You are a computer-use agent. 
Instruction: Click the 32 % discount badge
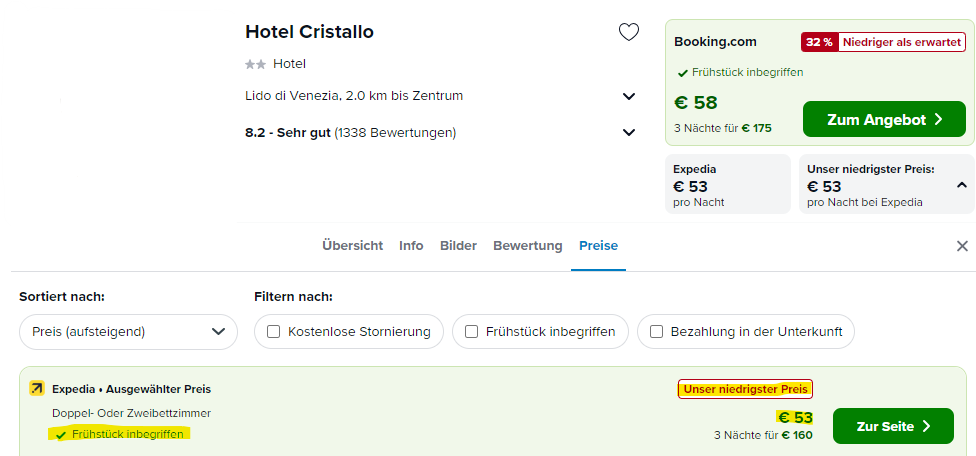click(819, 42)
